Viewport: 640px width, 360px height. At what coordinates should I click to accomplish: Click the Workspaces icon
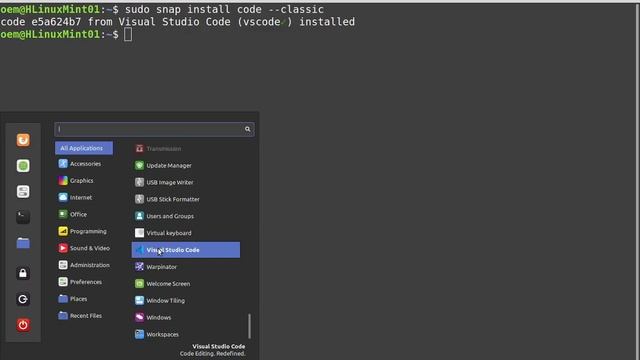(x=139, y=334)
